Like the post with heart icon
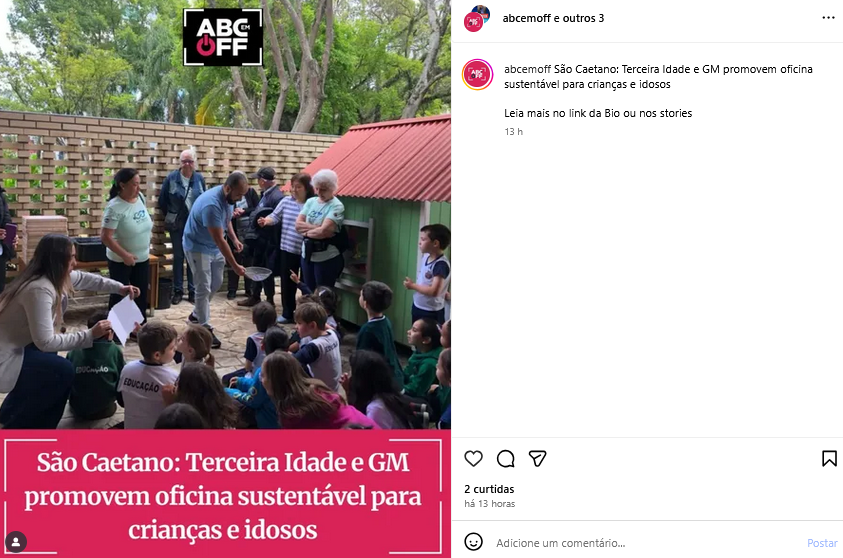Image resolution: width=843 pixels, height=558 pixels. (x=473, y=459)
